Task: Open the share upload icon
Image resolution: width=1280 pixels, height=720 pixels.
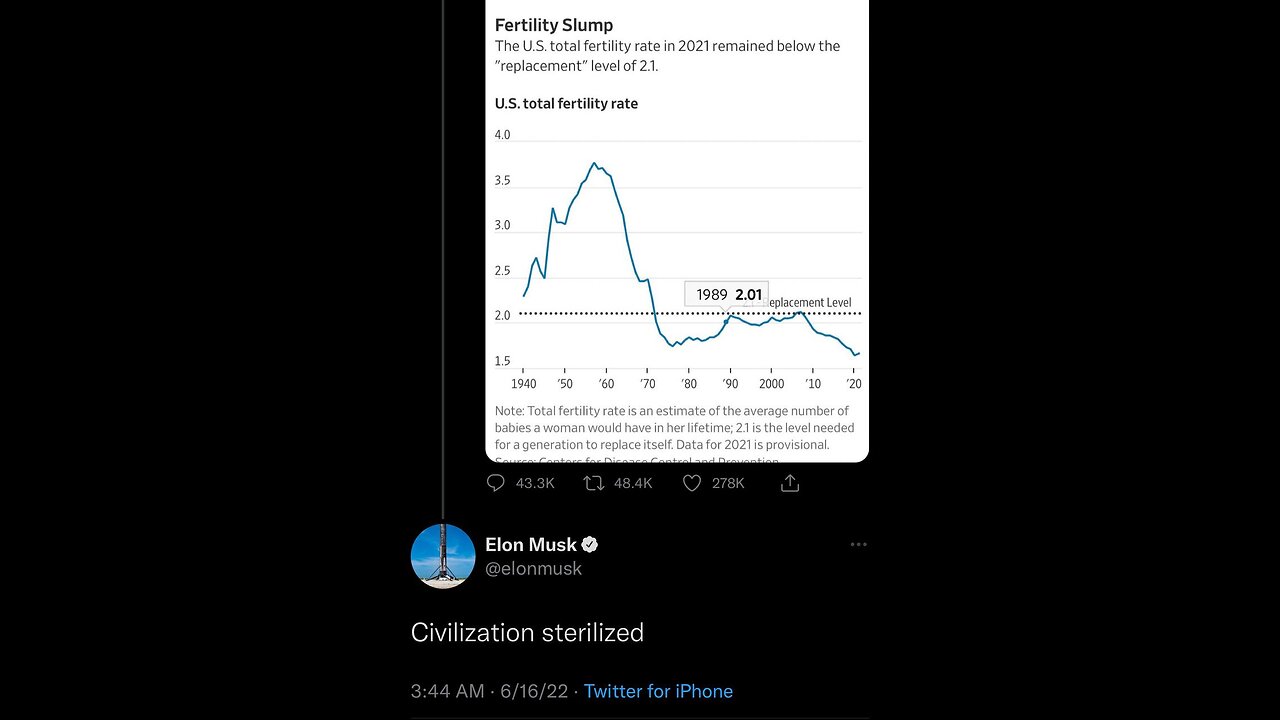Action: click(x=790, y=483)
